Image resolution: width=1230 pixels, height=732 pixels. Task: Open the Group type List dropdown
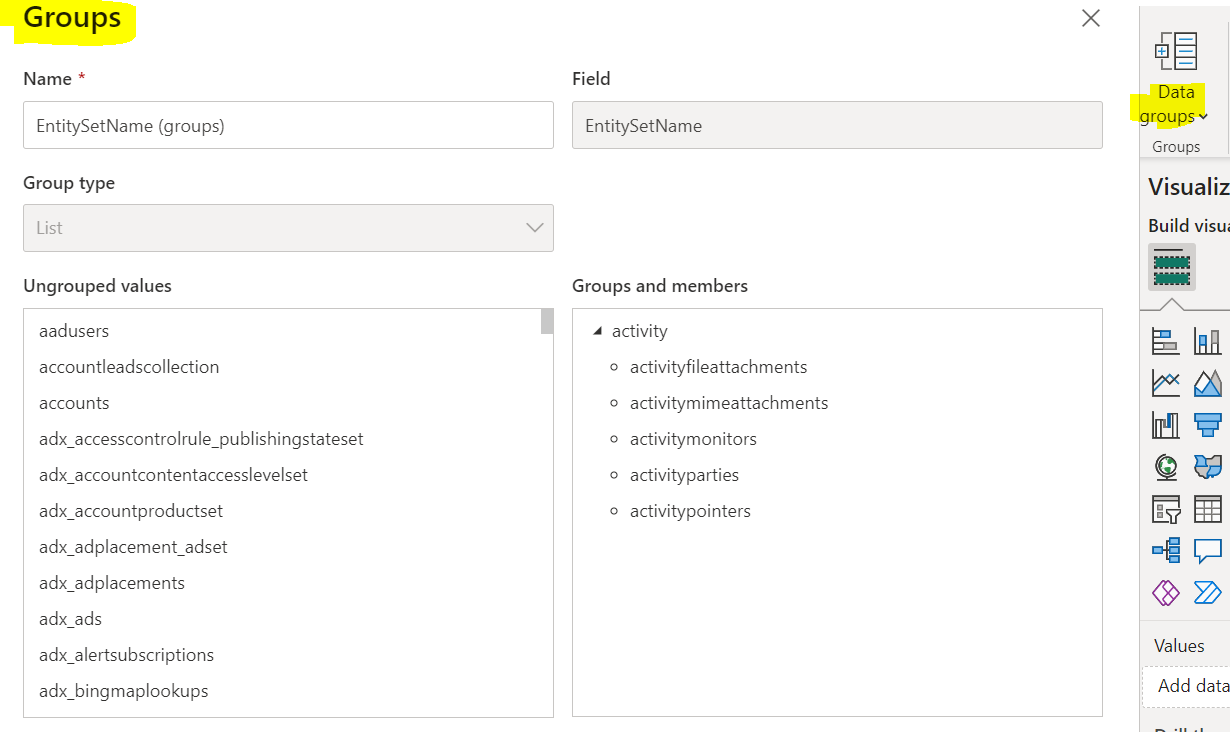tap(288, 228)
